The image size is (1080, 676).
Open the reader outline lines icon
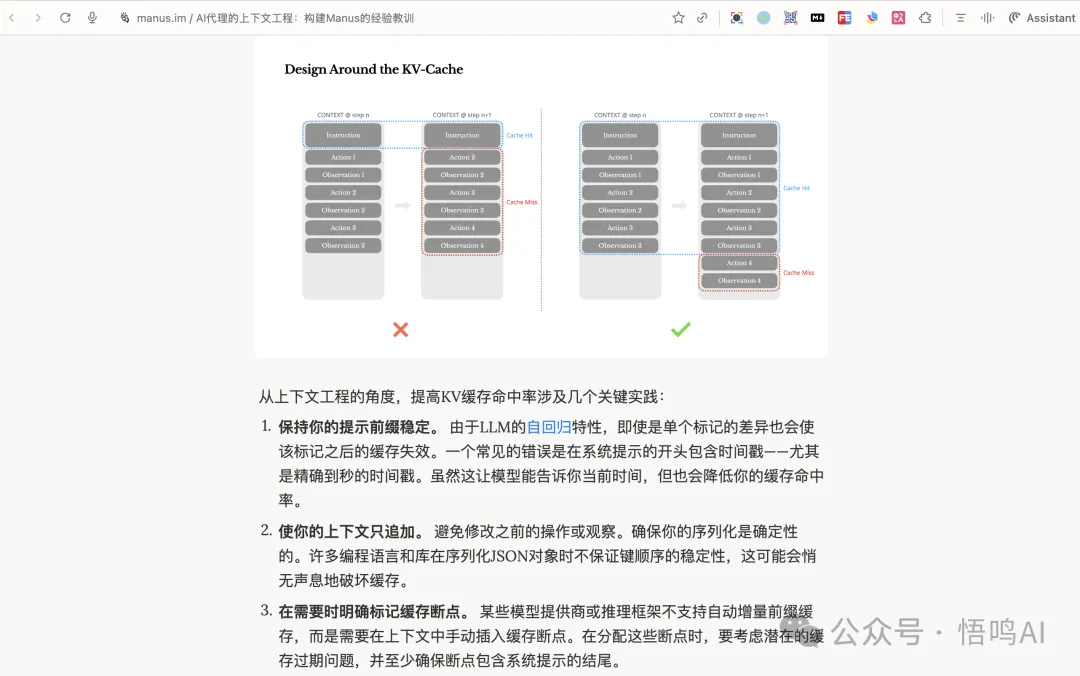point(960,18)
